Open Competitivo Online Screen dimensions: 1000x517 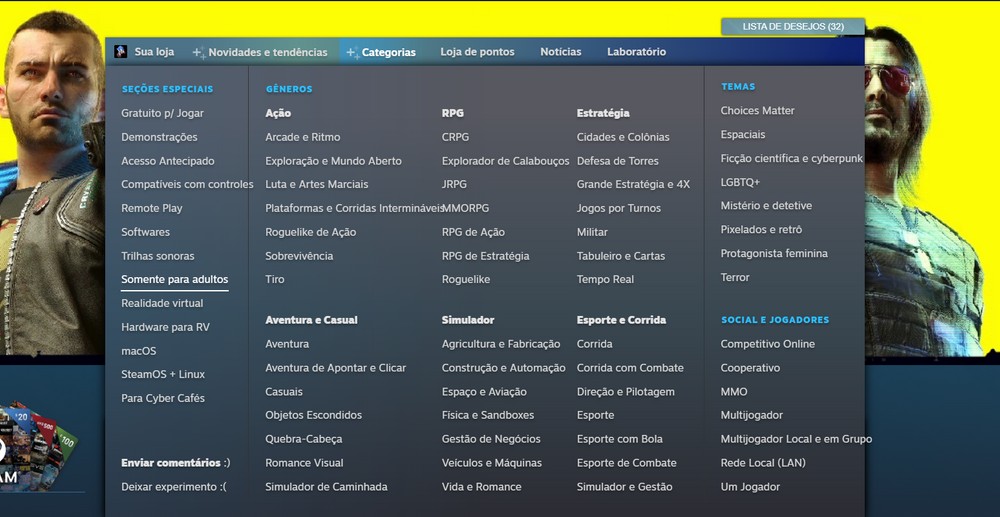click(x=768, y=344)
